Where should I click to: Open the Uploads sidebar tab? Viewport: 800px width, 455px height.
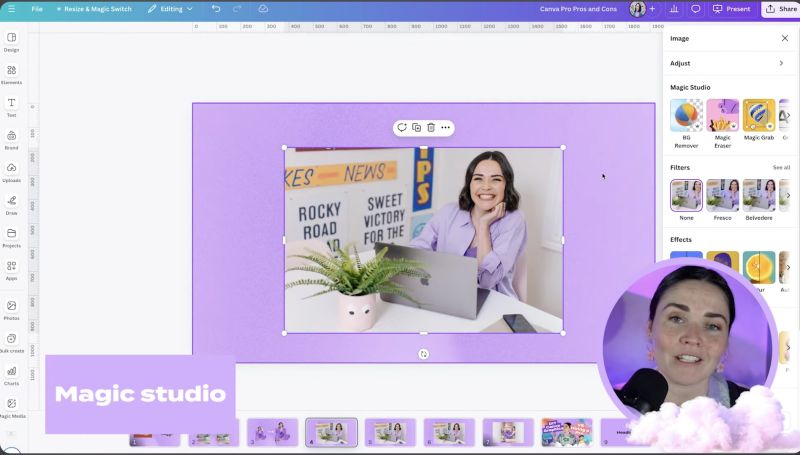tap(11, 172)
